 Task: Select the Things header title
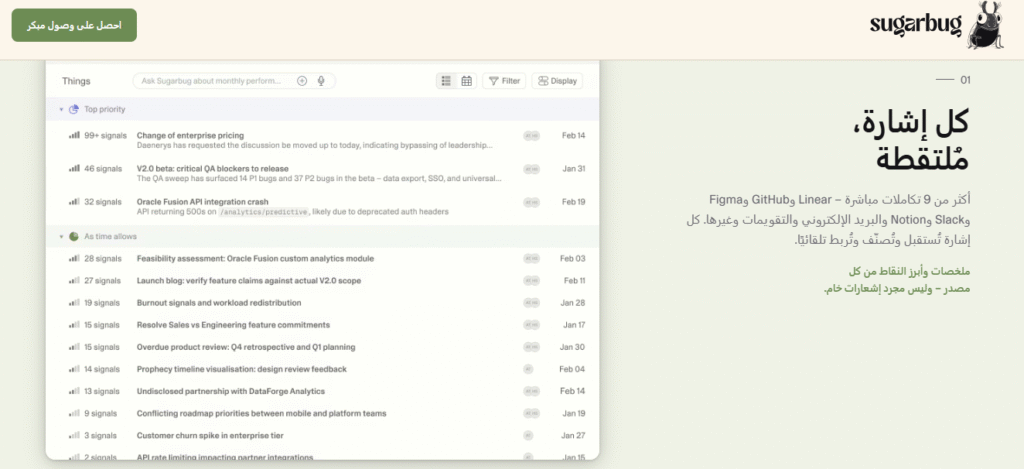point(76,81)
